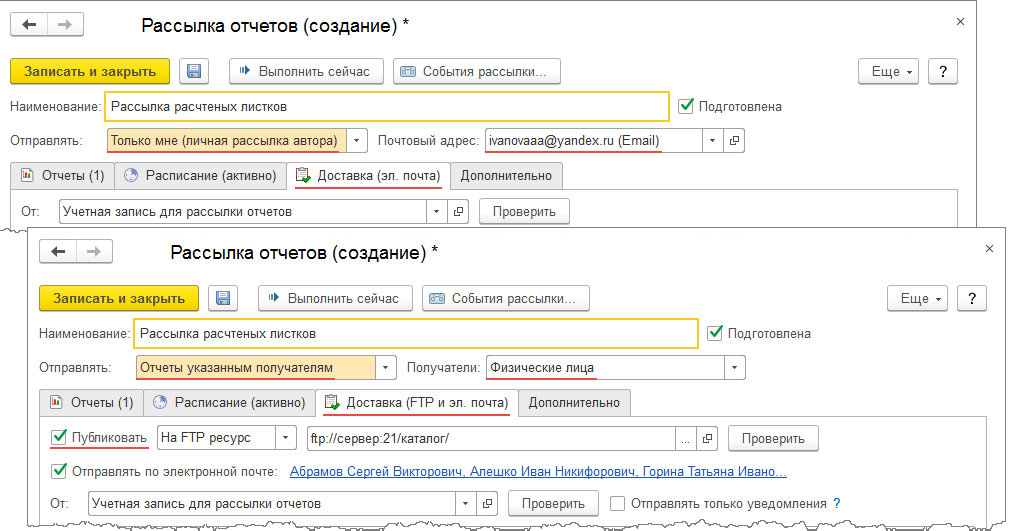Click the '?' help button in the upper window
The width and height of the screenshot is (1020, 531).
tap(942, 72)
